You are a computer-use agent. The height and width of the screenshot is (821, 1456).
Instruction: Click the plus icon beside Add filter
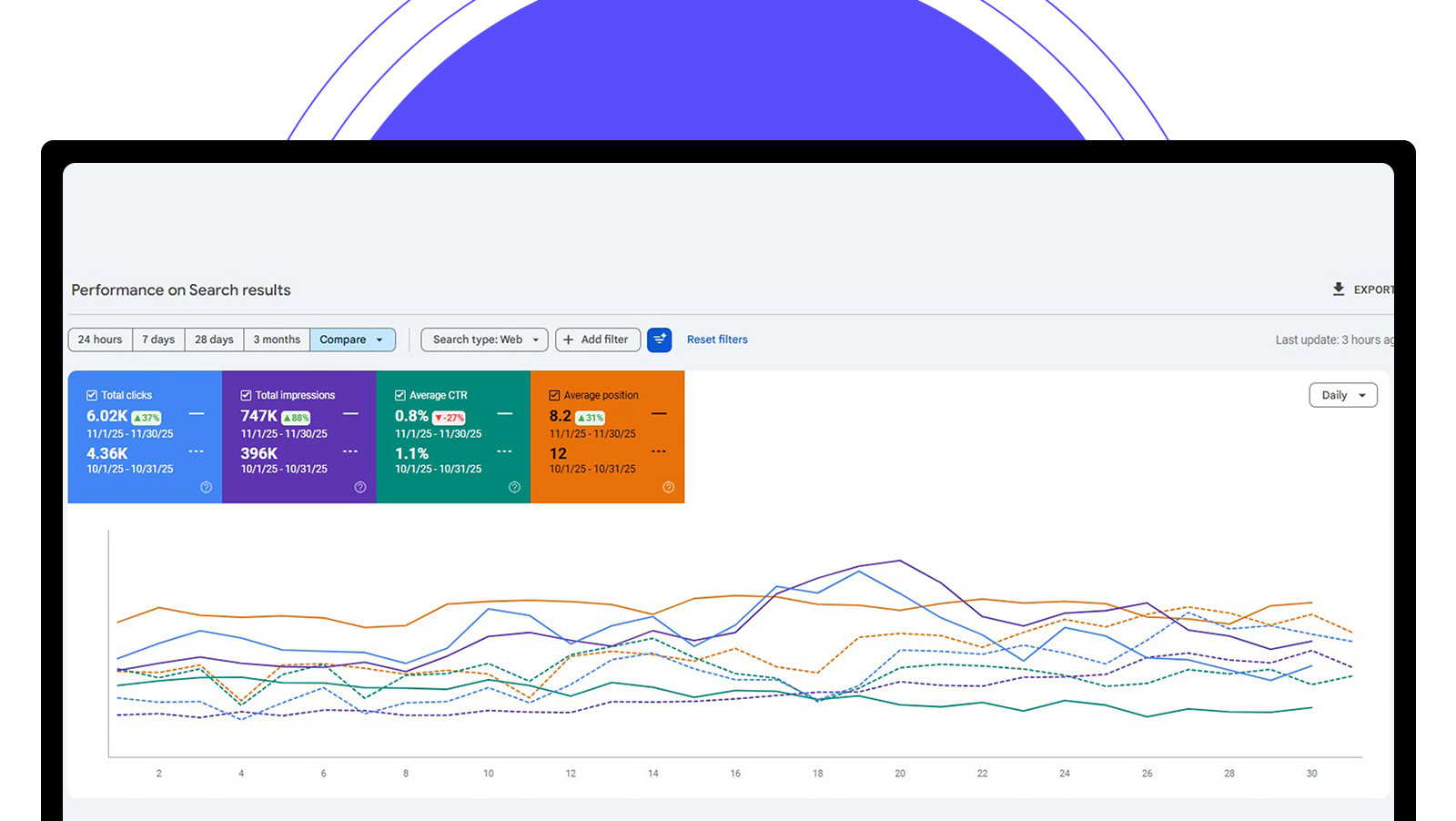(x=569, y=340)
